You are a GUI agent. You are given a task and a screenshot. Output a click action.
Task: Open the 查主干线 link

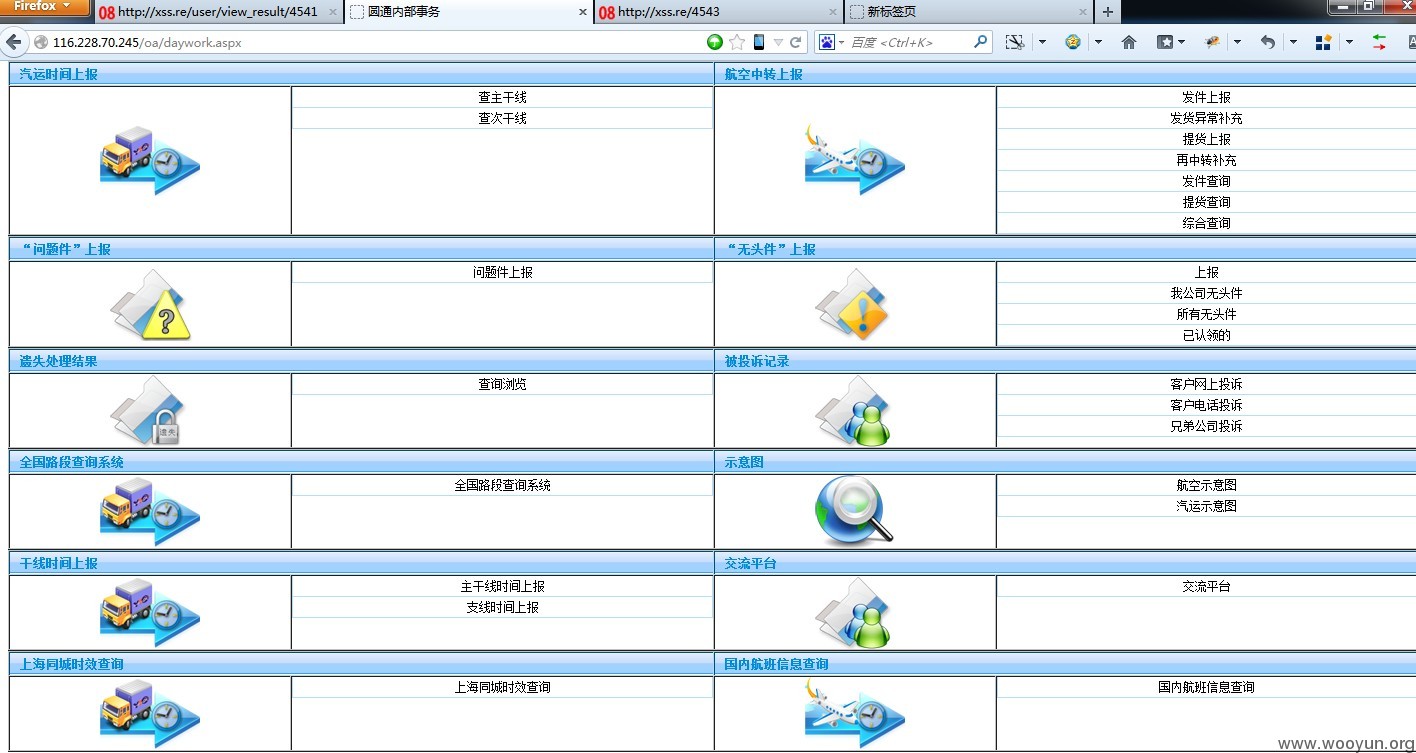[502, 97]
